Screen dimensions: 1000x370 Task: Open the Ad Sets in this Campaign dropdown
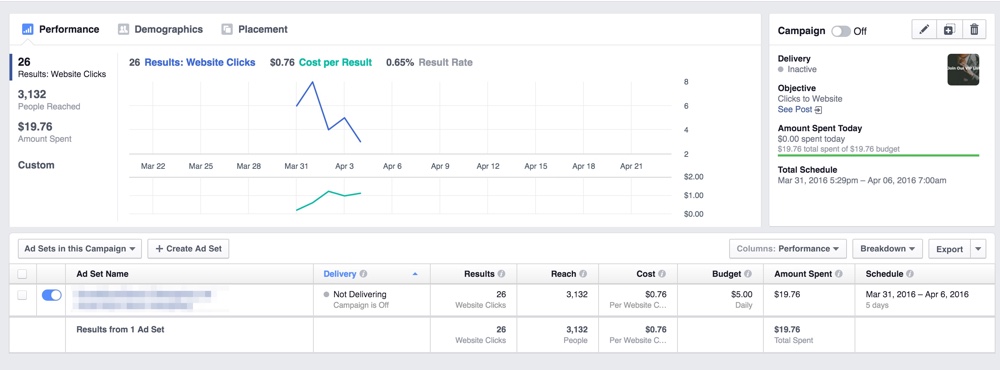(80, 249)
